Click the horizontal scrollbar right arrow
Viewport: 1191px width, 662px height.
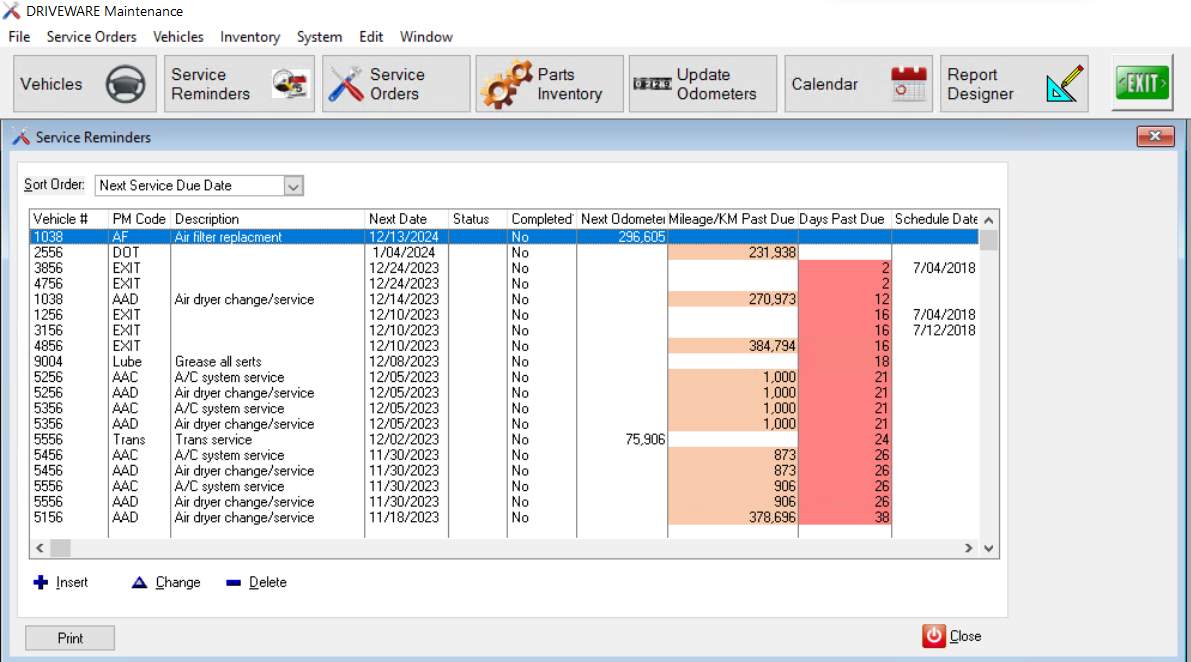968,548
